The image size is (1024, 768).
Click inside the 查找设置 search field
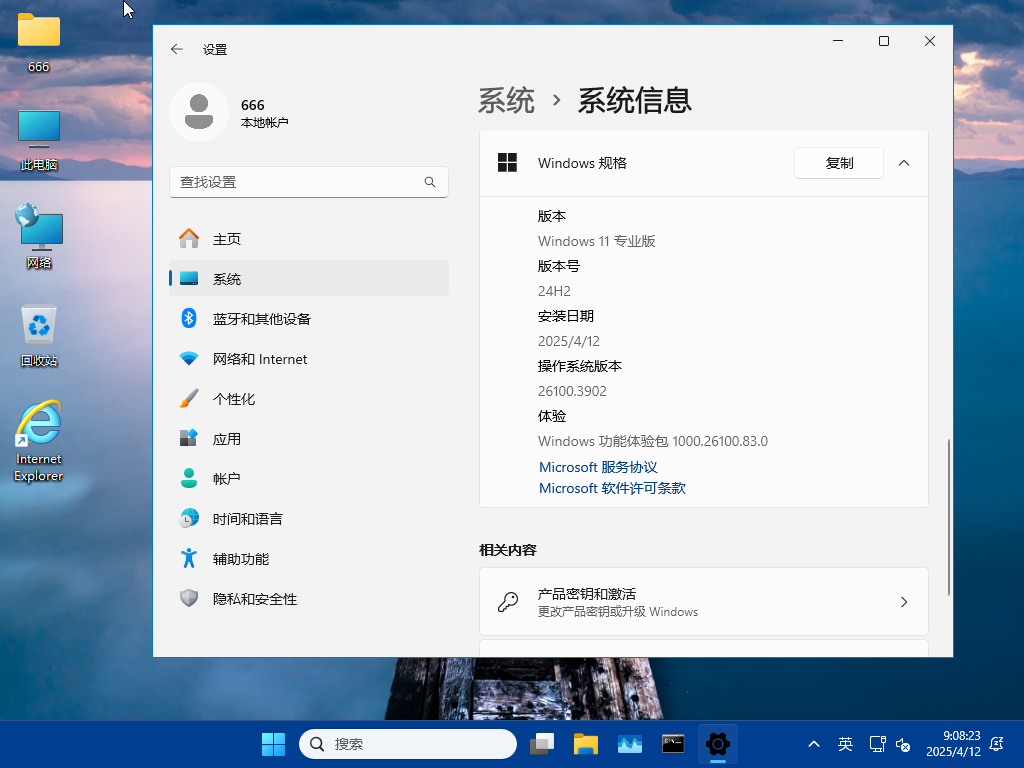coord(308,182)
